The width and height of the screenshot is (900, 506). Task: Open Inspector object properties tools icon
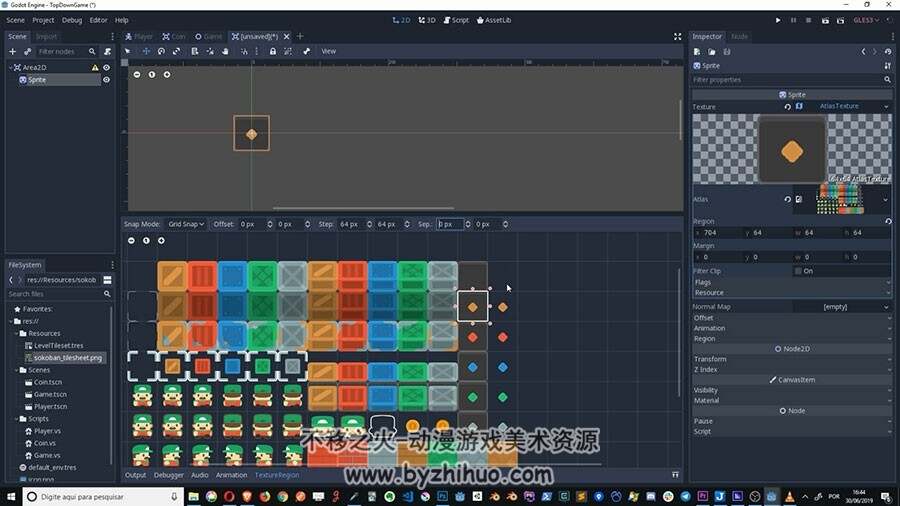(x=887, y=66)
